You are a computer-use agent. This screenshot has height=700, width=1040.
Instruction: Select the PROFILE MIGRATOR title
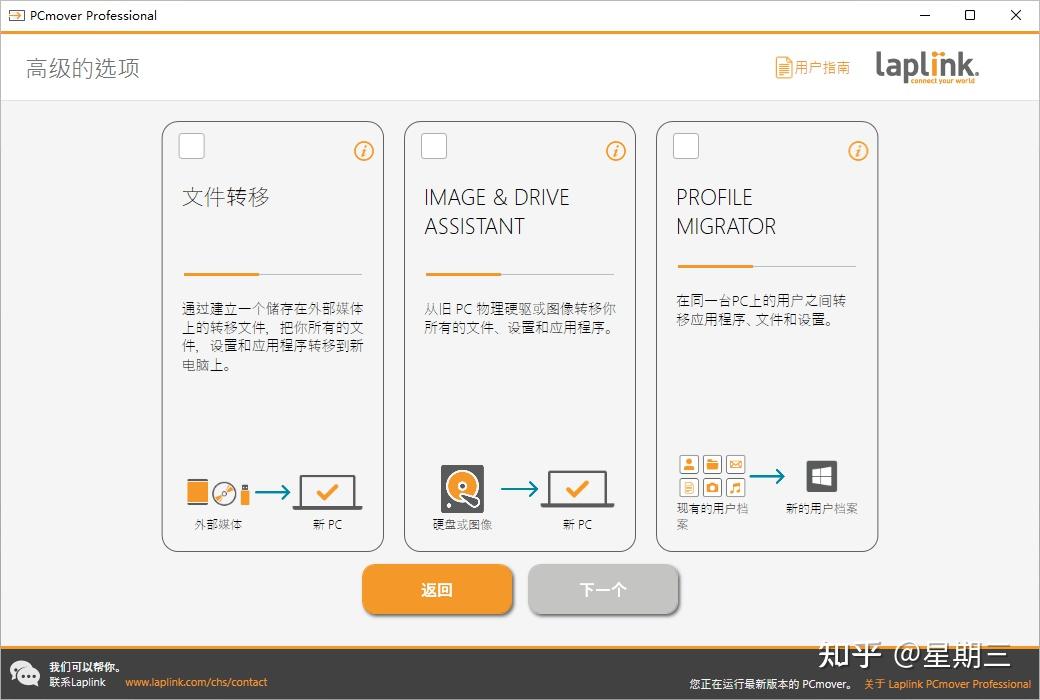(726, 212)
